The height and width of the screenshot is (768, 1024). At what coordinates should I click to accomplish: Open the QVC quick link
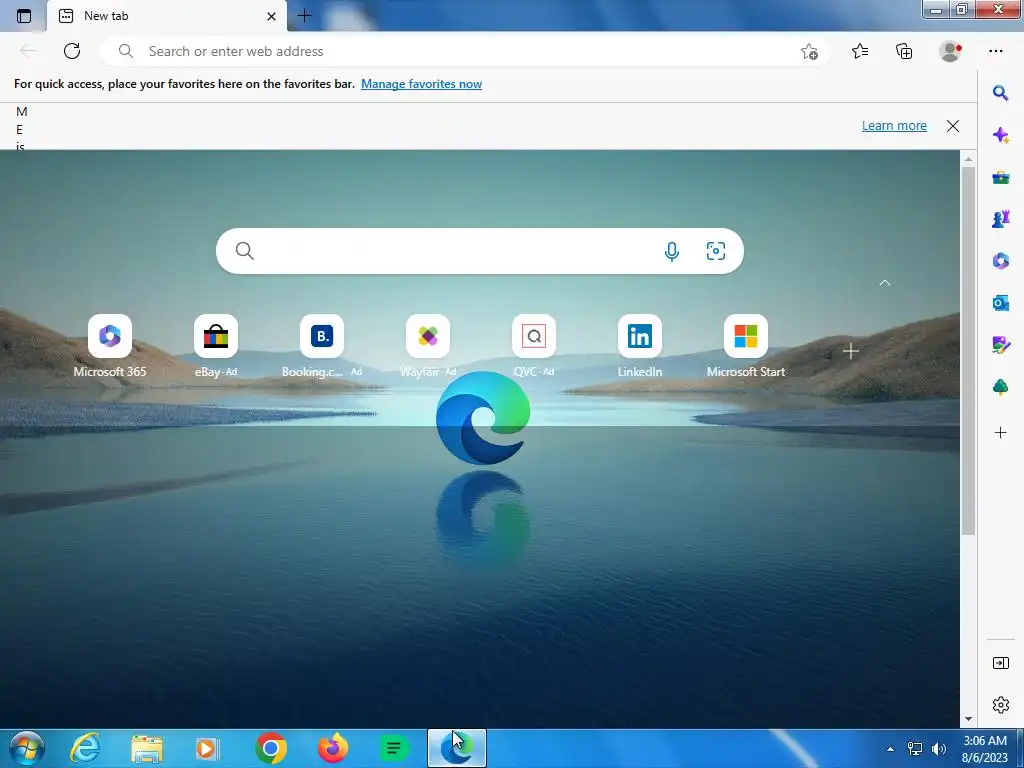click(534, 346)
